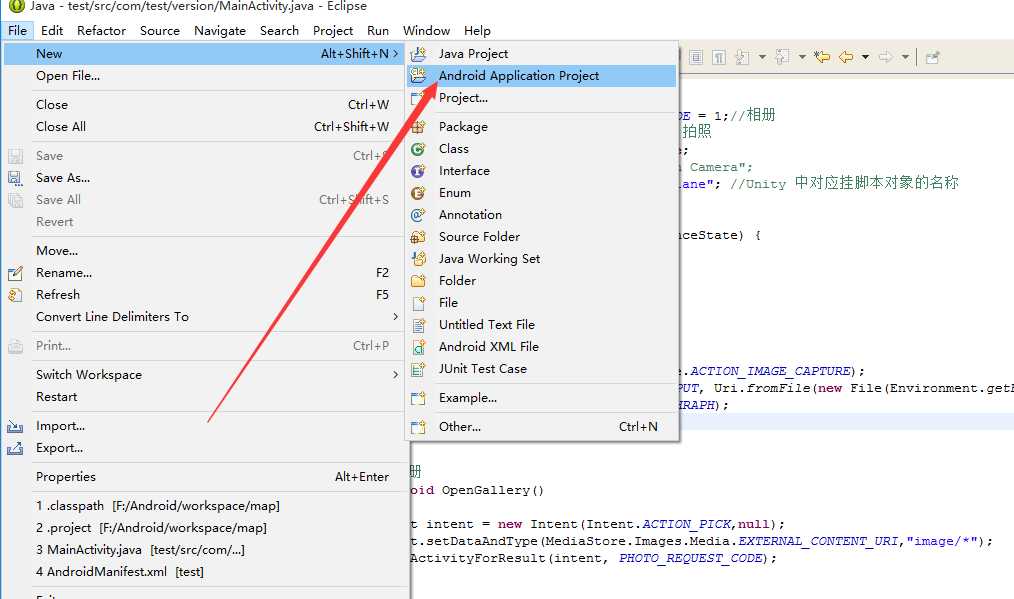Image resolution: width=1014 pixels, height=599 pixels.
Task: Open the Back history dropdown arrow
Action: coord(865,57)
